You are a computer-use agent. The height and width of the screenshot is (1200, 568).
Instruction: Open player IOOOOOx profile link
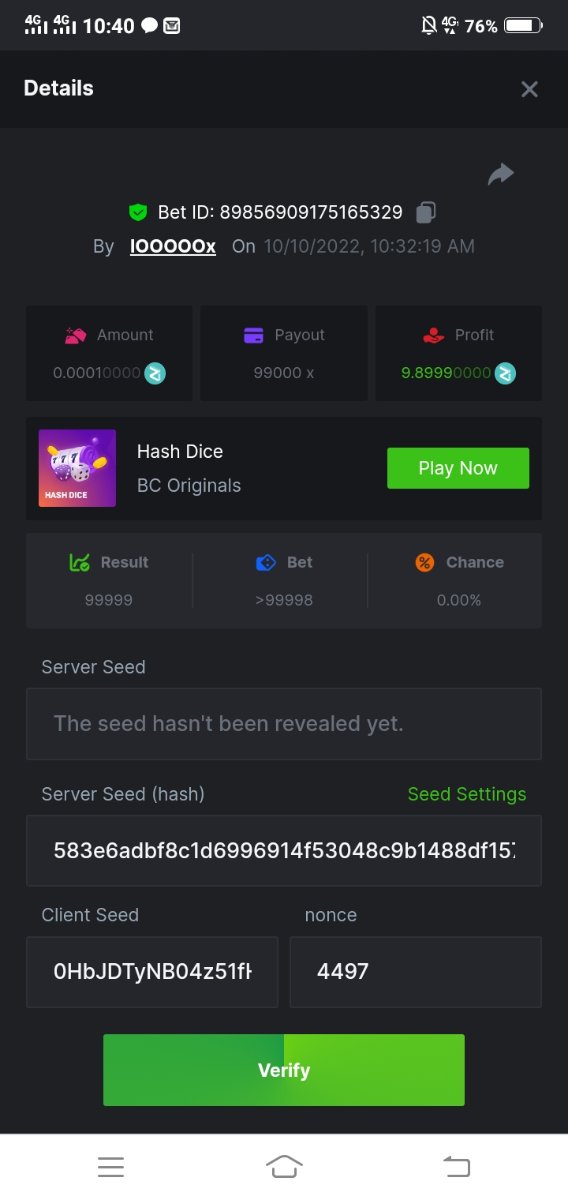click(x=173, y=246)
